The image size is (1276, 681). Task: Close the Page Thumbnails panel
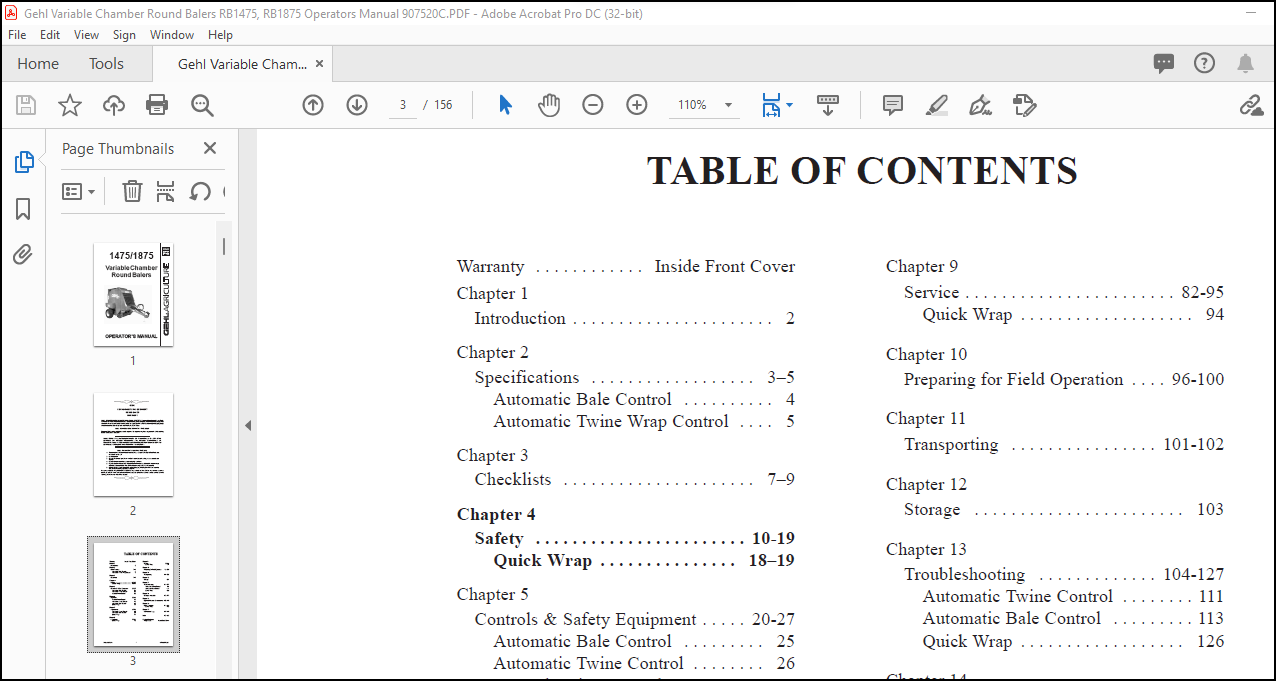coord(210,148)
